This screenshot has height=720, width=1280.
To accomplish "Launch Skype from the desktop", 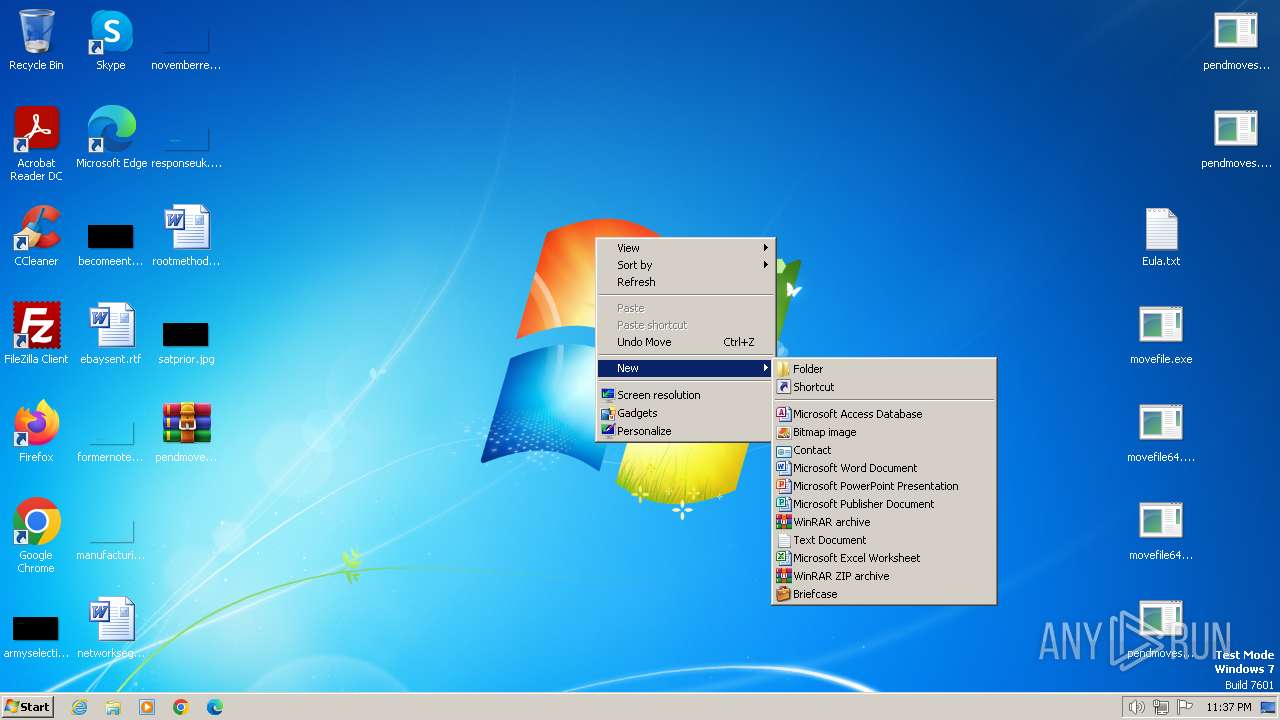I will point(110,40).
